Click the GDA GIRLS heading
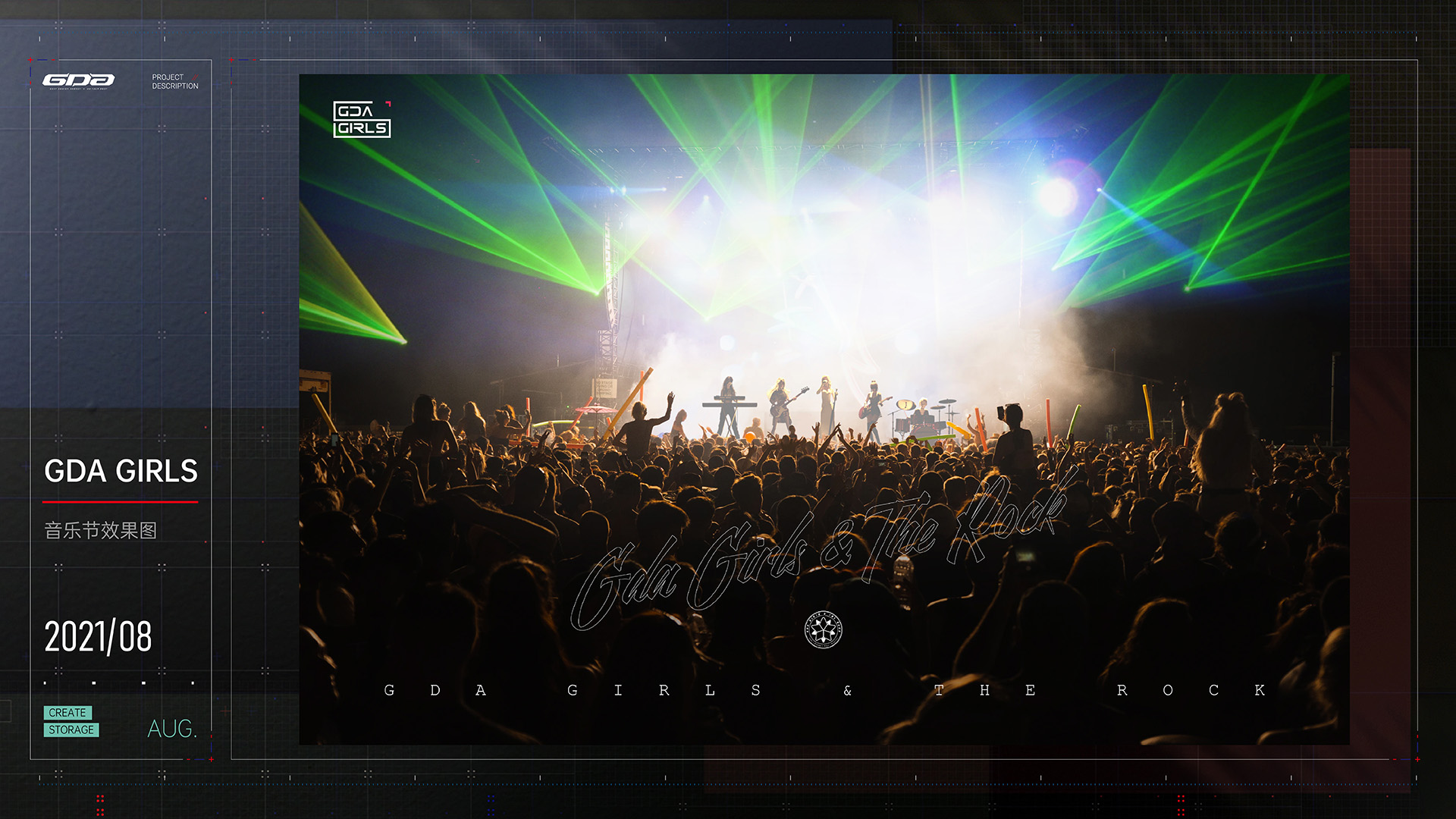This screenshot has height=819, width=1456. click(121, 471)
